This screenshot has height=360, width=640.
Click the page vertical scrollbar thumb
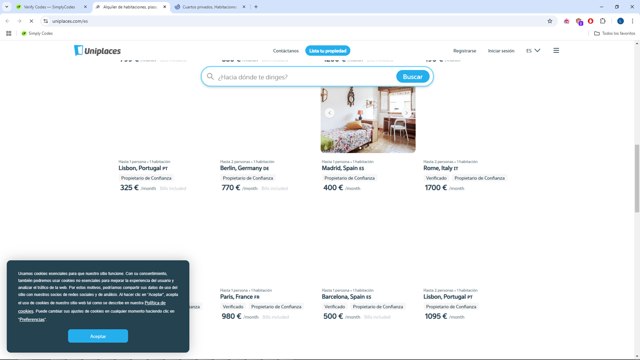(x=636, y=178)
